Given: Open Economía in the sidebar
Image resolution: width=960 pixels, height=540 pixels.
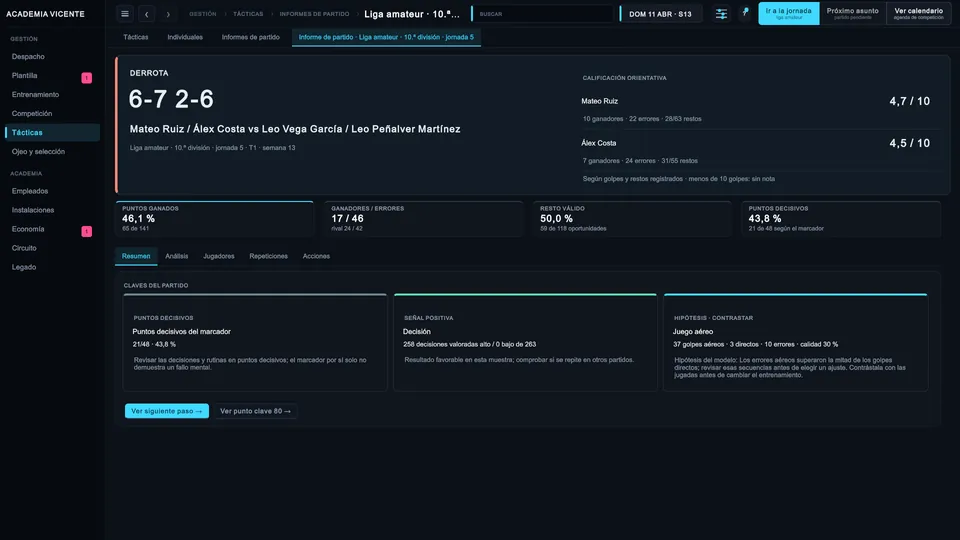Looking at the screenshot, I should 52,229.
